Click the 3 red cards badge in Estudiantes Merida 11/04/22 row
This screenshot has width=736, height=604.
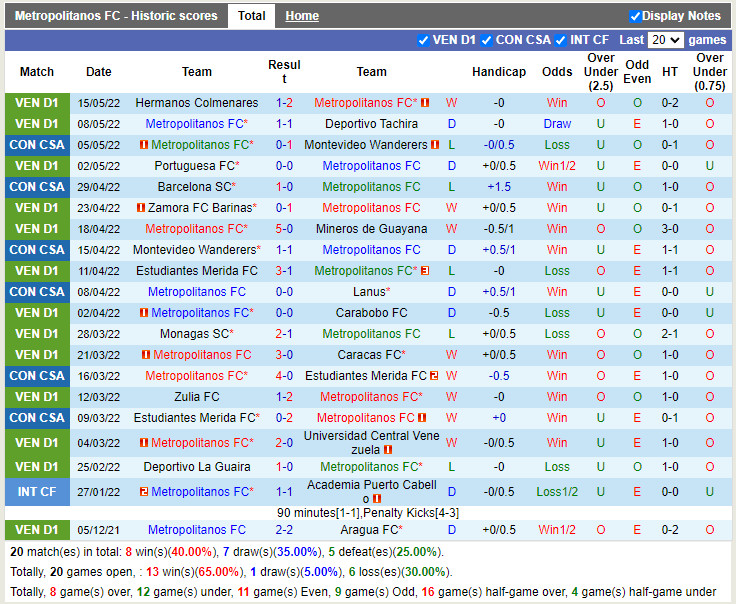point(425,271)
